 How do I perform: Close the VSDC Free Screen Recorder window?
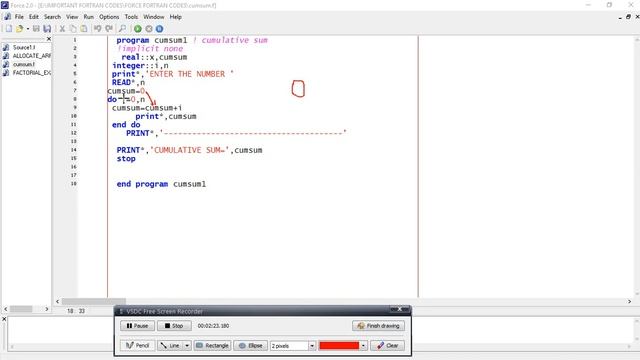[x=400, y=309]
